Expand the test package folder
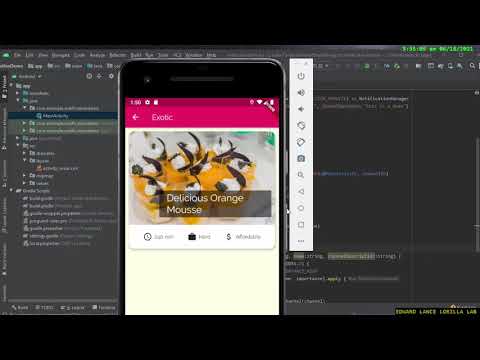 (24, 131)
